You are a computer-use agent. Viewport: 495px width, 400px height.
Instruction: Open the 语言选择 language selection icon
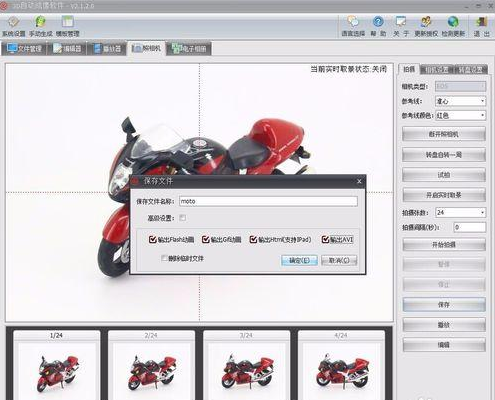point(353,26)
